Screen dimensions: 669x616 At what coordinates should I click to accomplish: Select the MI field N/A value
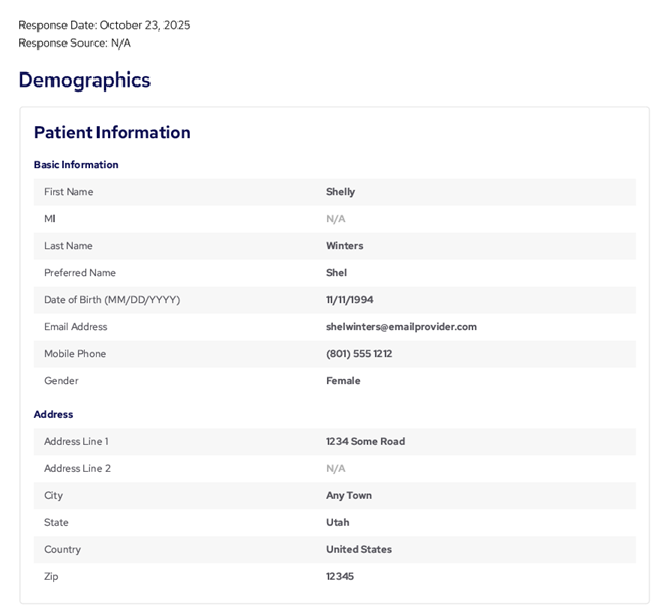[335, 219]
